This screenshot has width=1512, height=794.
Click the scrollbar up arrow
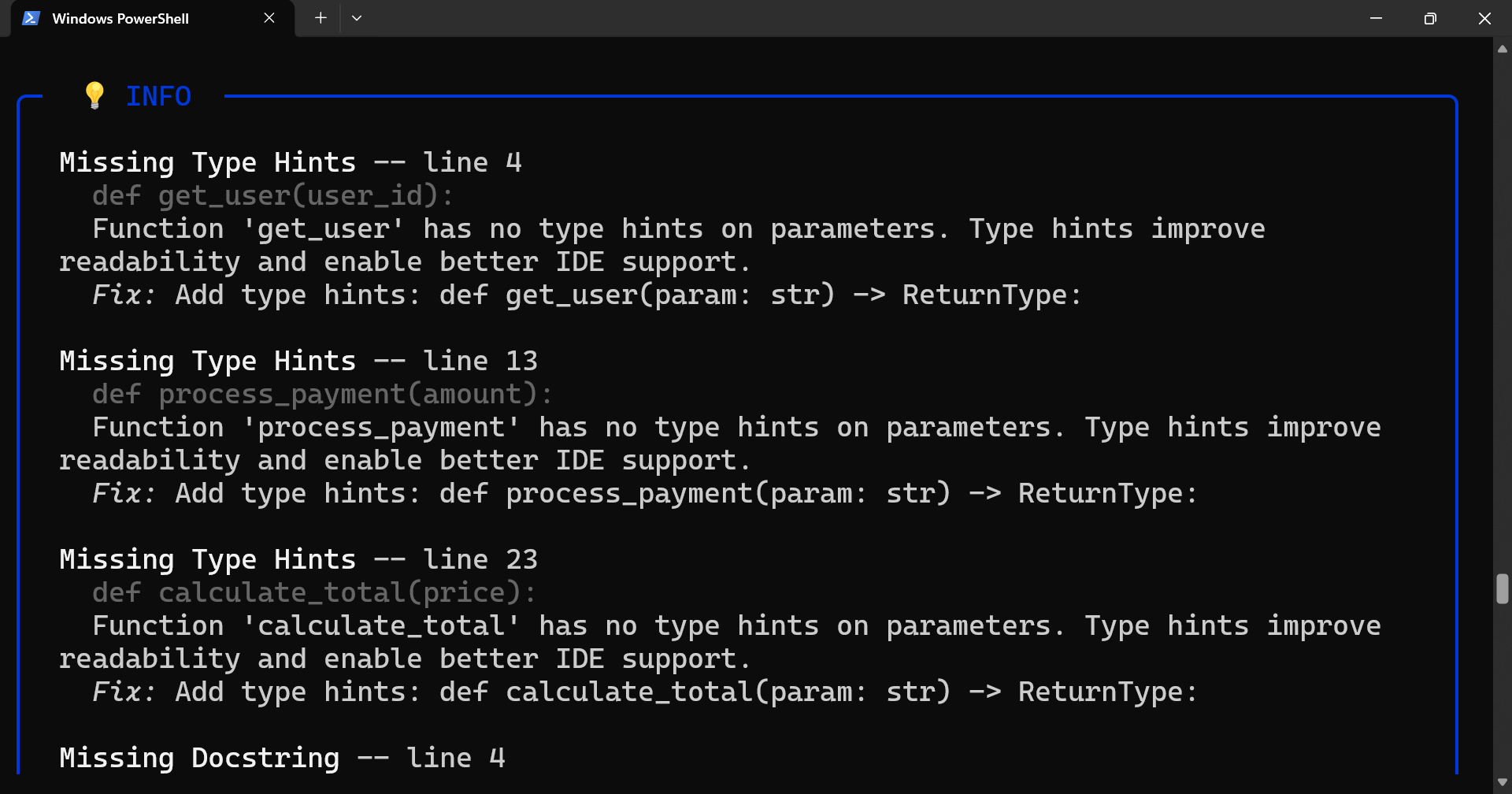pos(1503,49)
